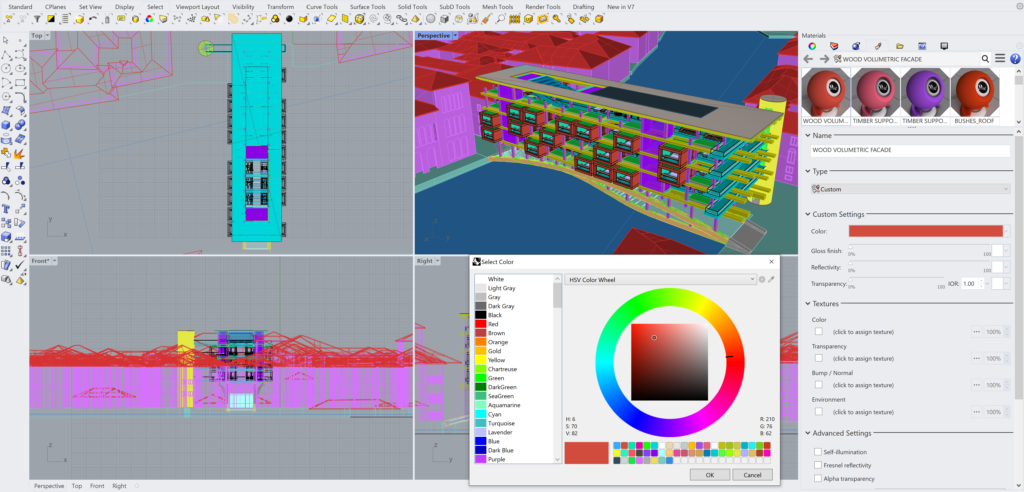The image size is (1024, 492).
Task: Open the Solid Tools toolbar tab
Action: point(412,7)
